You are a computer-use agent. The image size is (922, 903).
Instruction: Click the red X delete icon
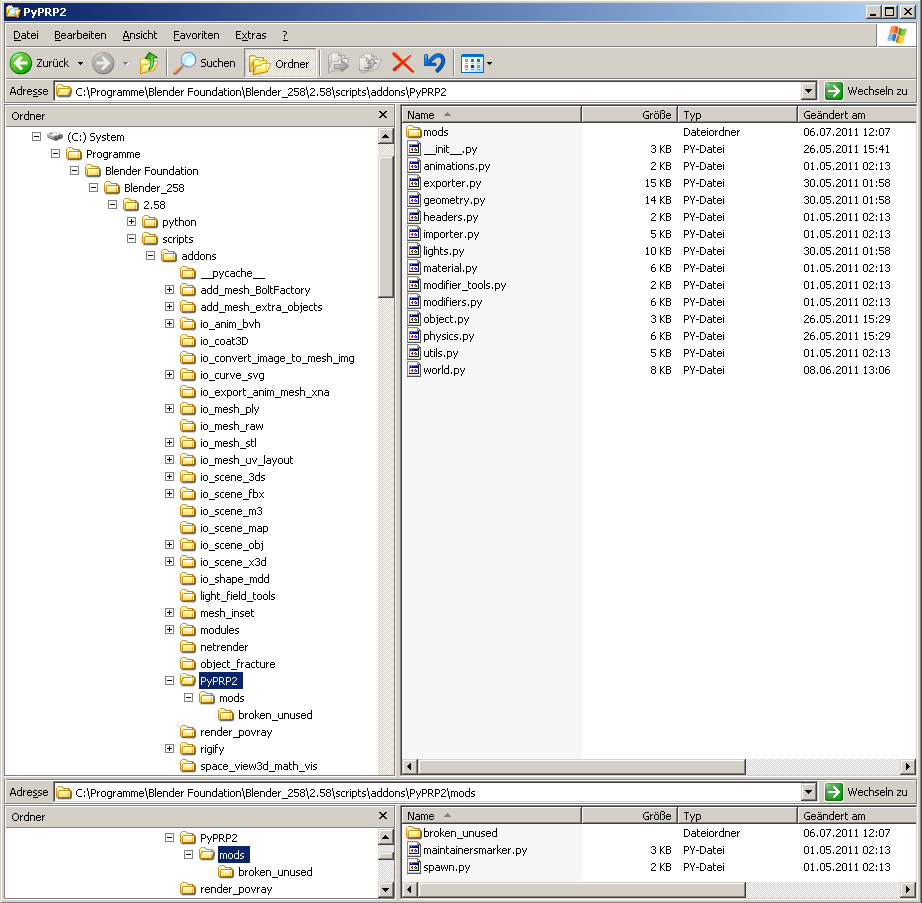(403, 63)
